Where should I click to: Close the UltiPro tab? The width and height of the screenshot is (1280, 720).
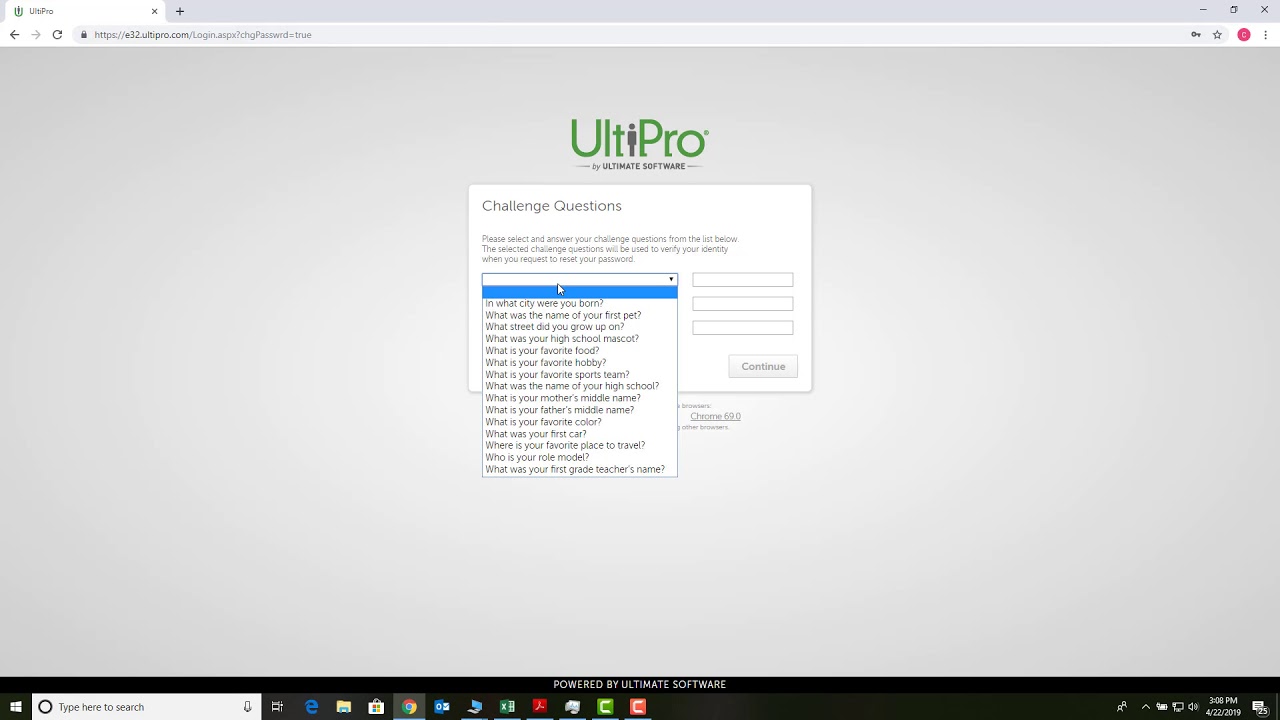154,11
